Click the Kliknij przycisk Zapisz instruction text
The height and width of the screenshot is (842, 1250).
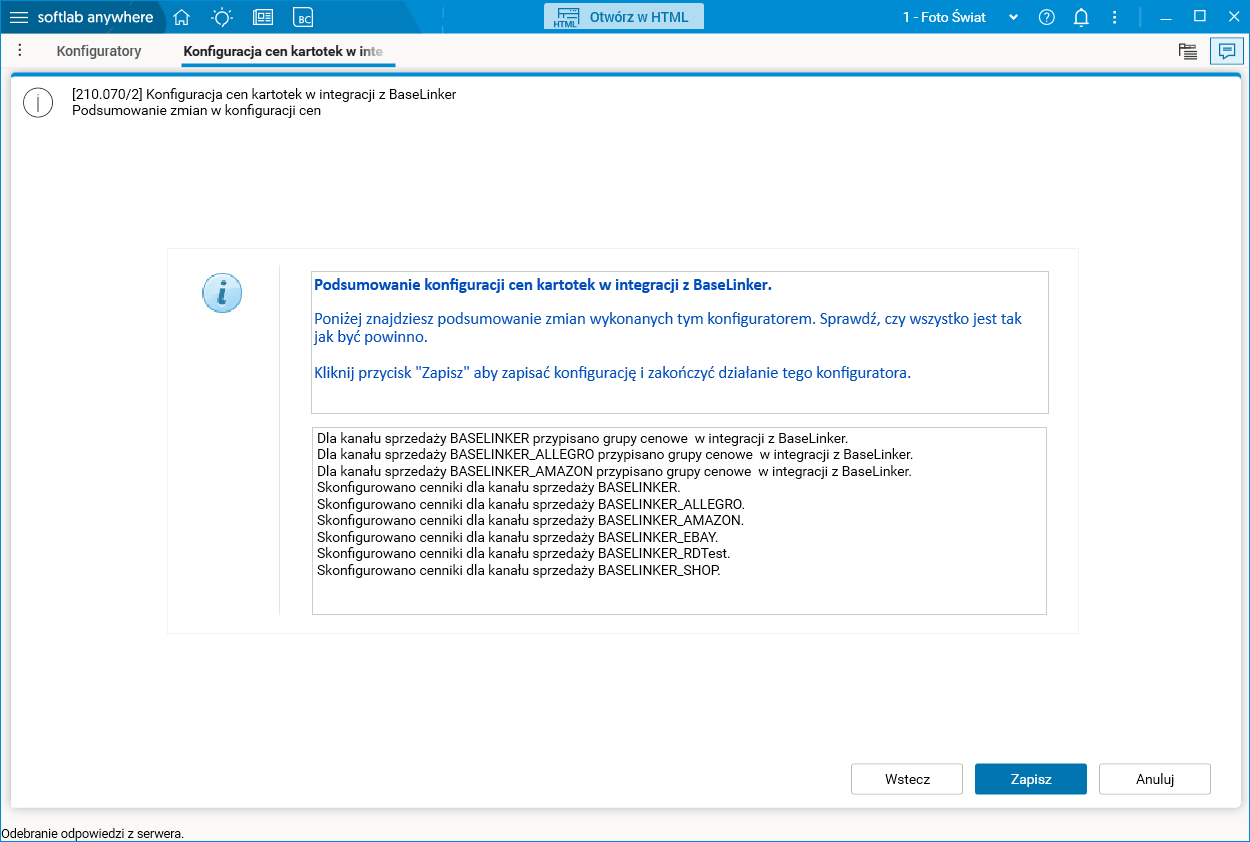(612, 373)
